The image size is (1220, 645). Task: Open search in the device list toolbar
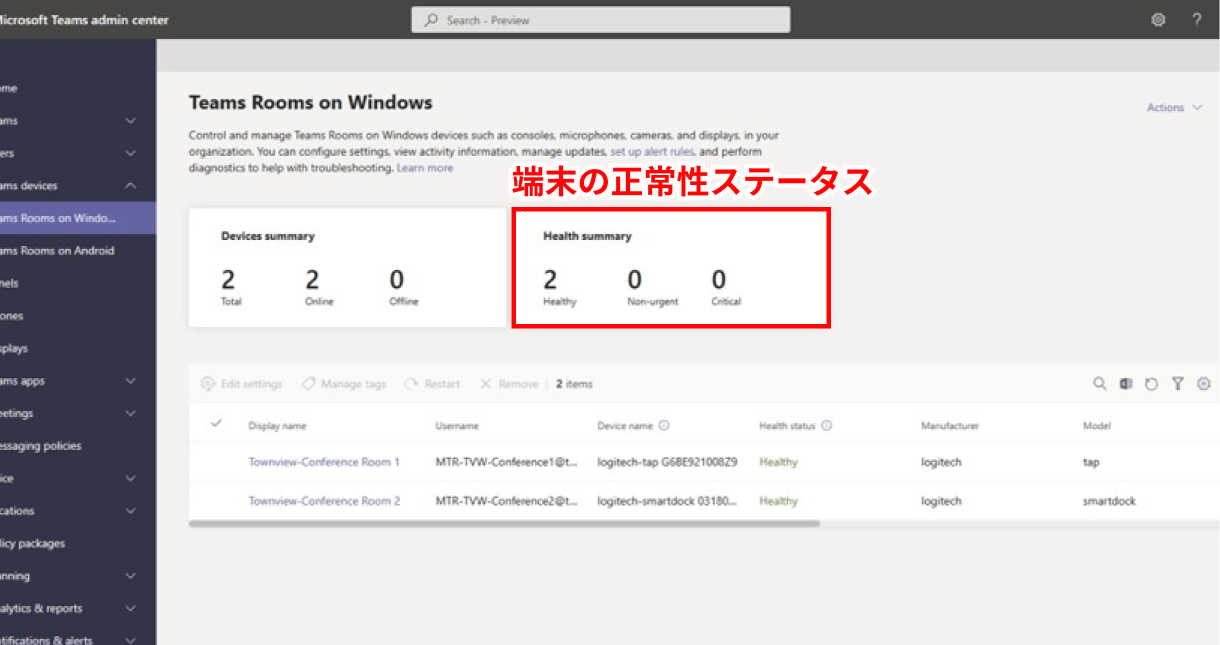tap(1100, 383)
